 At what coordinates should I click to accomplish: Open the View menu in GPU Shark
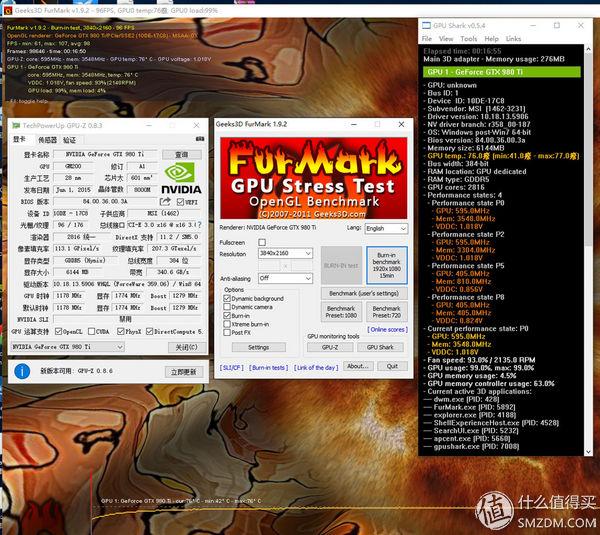point(446,39)
